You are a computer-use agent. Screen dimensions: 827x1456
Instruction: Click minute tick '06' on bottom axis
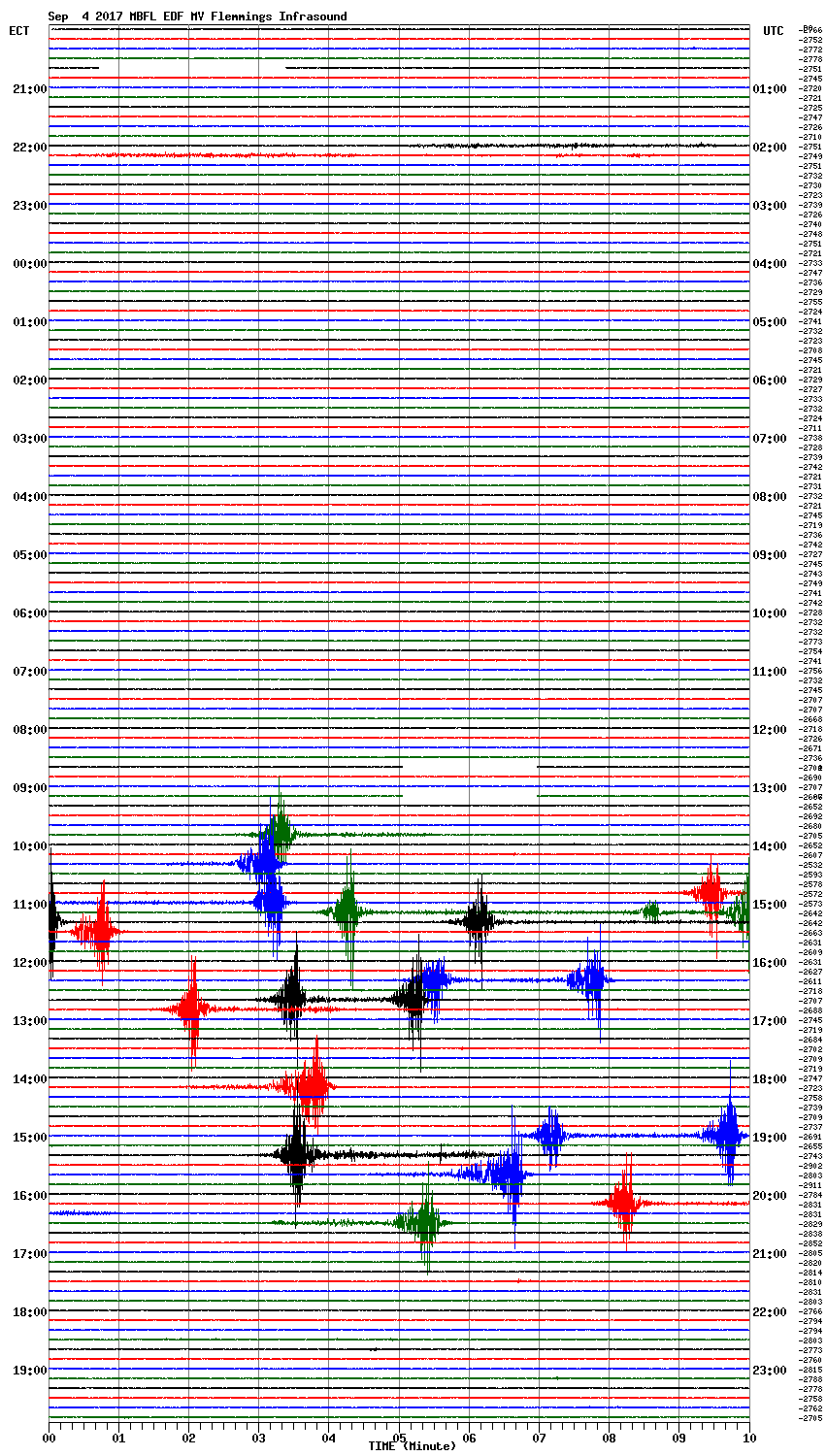(x=469, y=1437)
